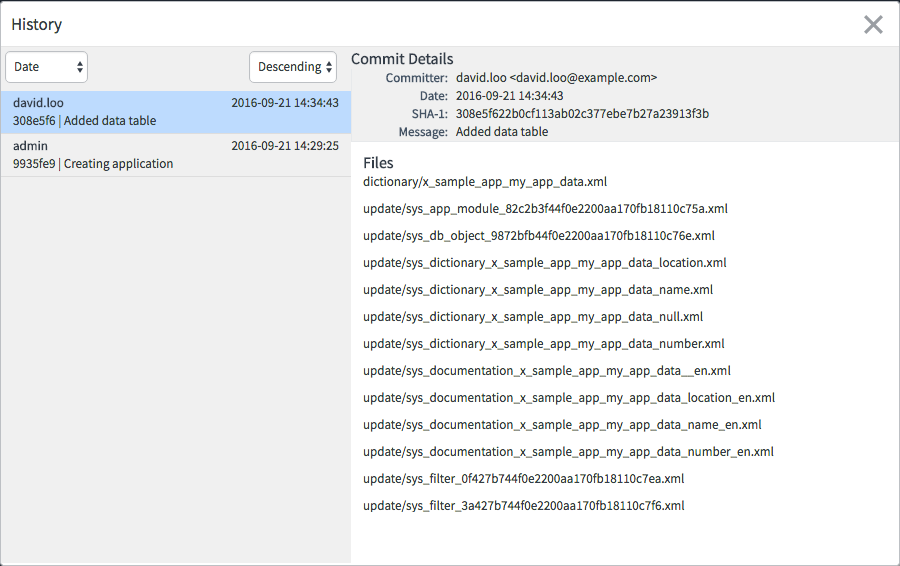Click file sys_documentation_x_sample_app_my_app_data_number_en.xml
Image resolution: width=900 pixels, height=566 pixels.
click(x=568, y=452)
